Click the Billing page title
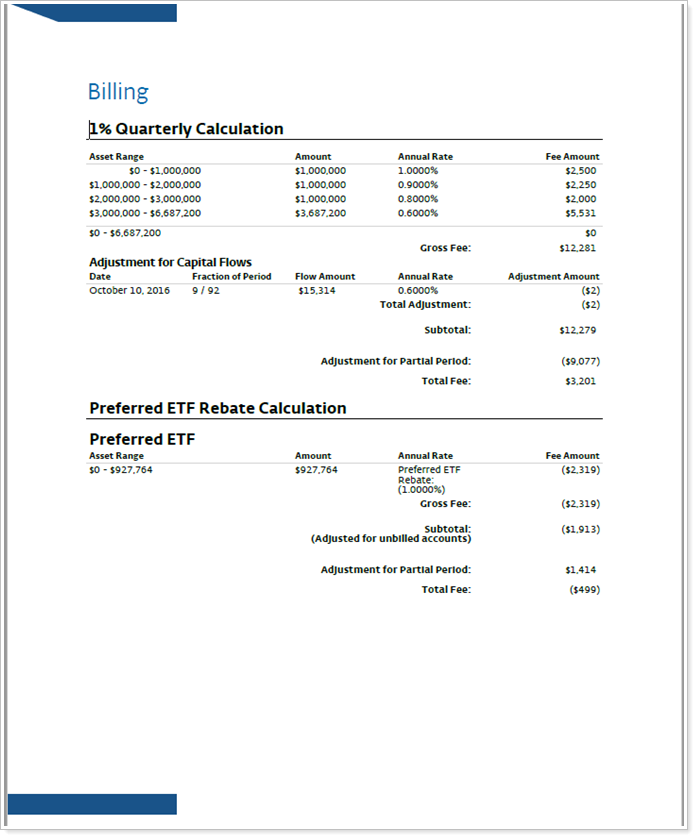697x839 pixels. click(x=118, y=92)
